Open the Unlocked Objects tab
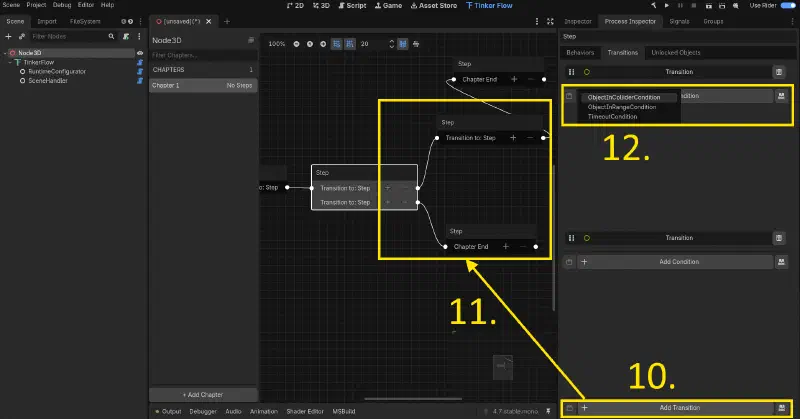800x419 pixels. [x=676, y=53]
